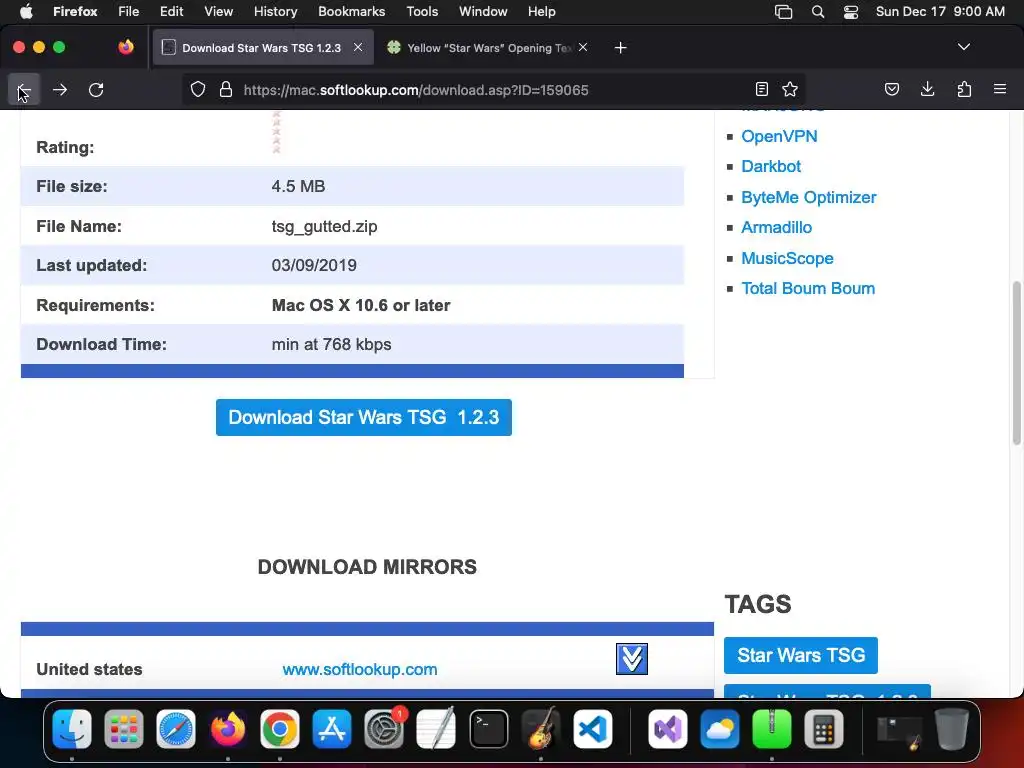This screenshot has width=1024, height=768.
Task: Open purple Visual Studio from the dock
Action: [667, 729]
